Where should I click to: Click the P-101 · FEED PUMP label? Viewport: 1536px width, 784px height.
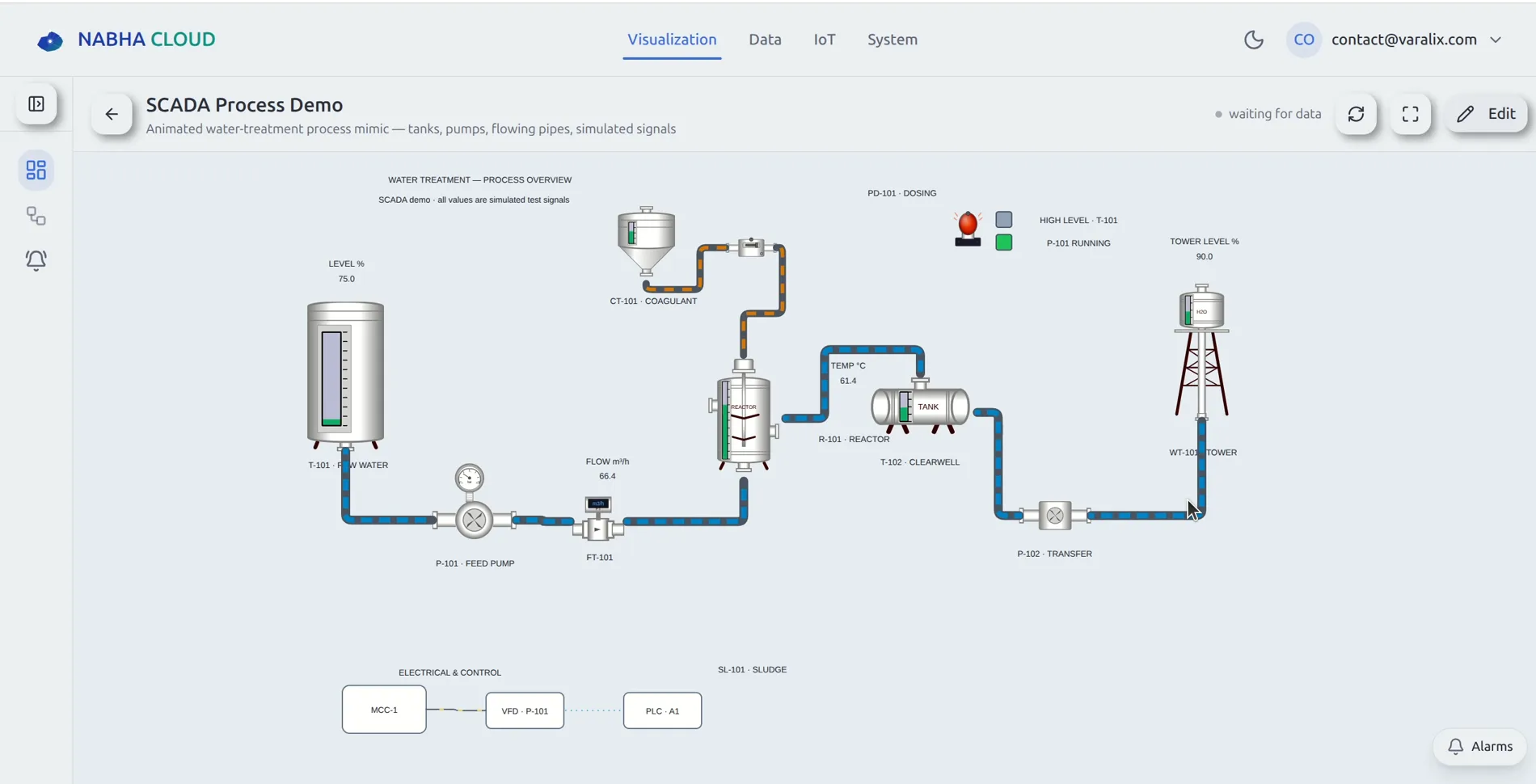coord(475,563)
